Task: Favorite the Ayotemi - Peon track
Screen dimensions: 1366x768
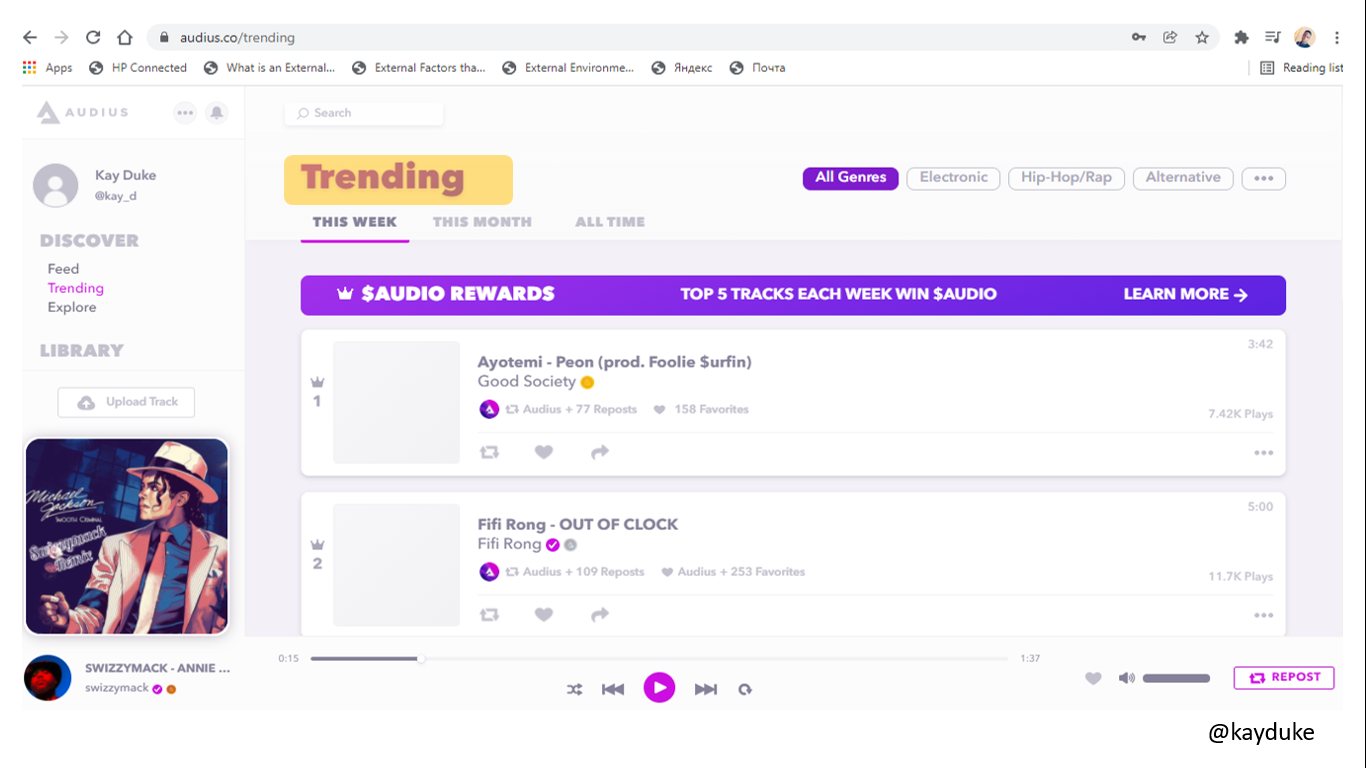Action: [544, 452]
